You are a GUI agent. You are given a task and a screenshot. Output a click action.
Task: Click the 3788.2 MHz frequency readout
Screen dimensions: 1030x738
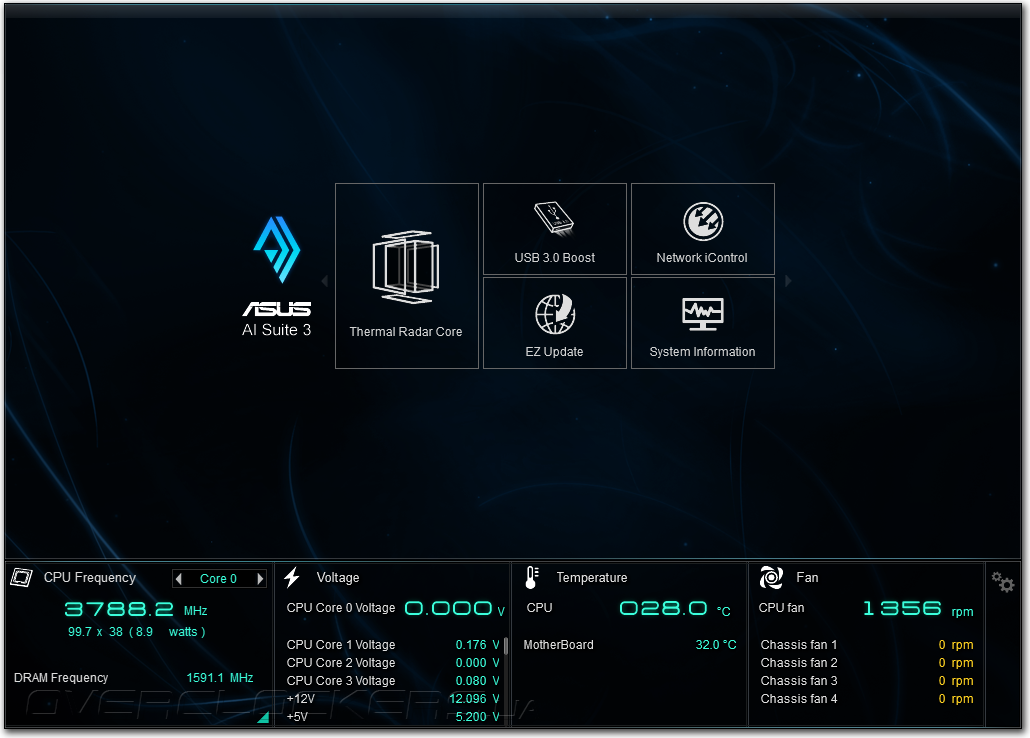(136, 609)
